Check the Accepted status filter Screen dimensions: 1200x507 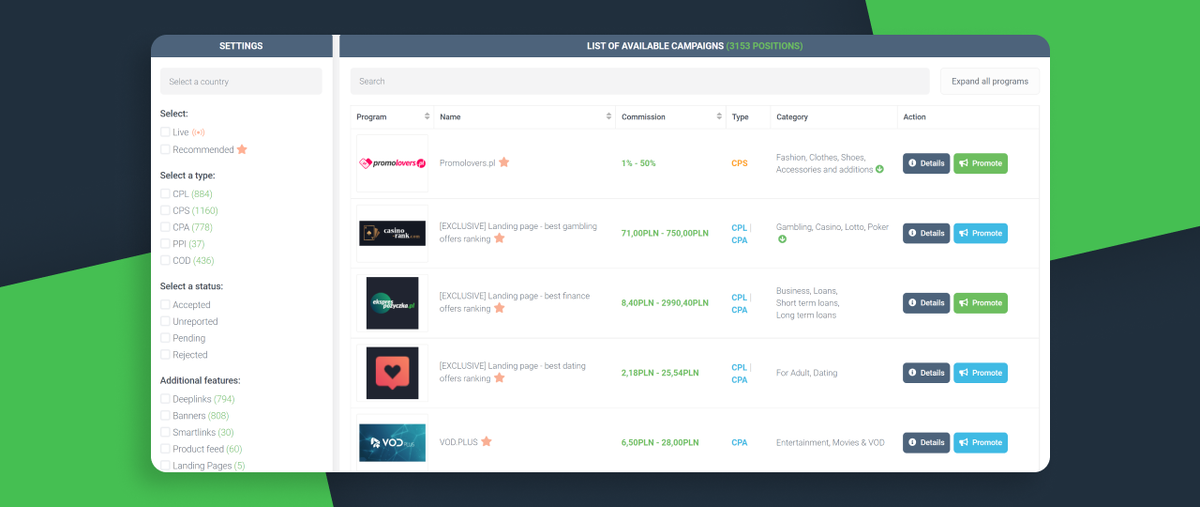tap(165, 305)
